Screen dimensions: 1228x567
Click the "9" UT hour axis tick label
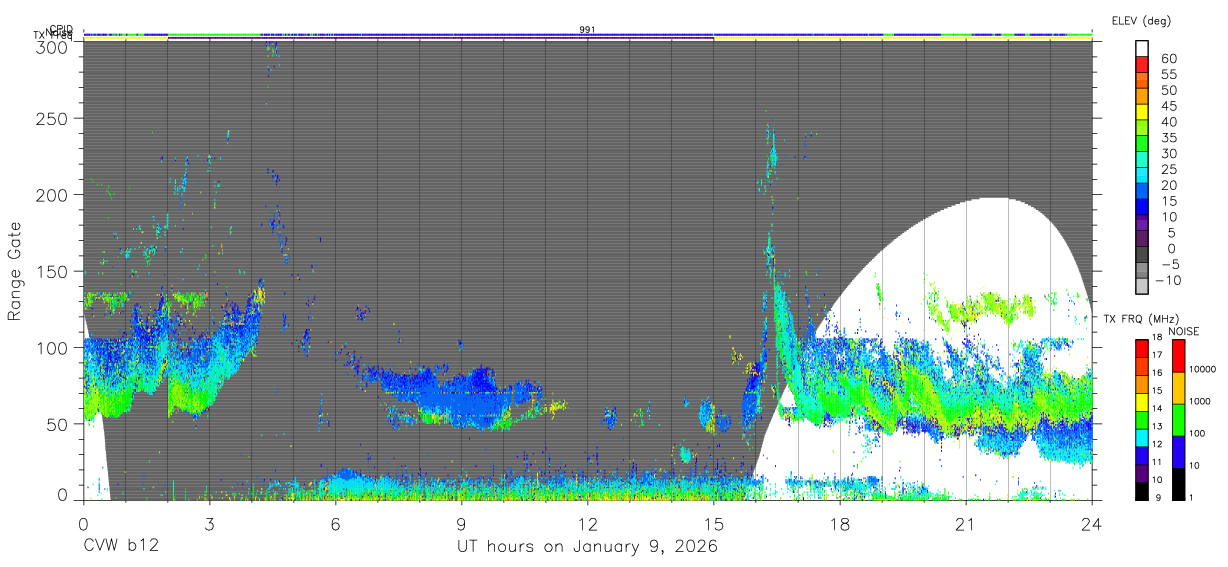point(461,524)
